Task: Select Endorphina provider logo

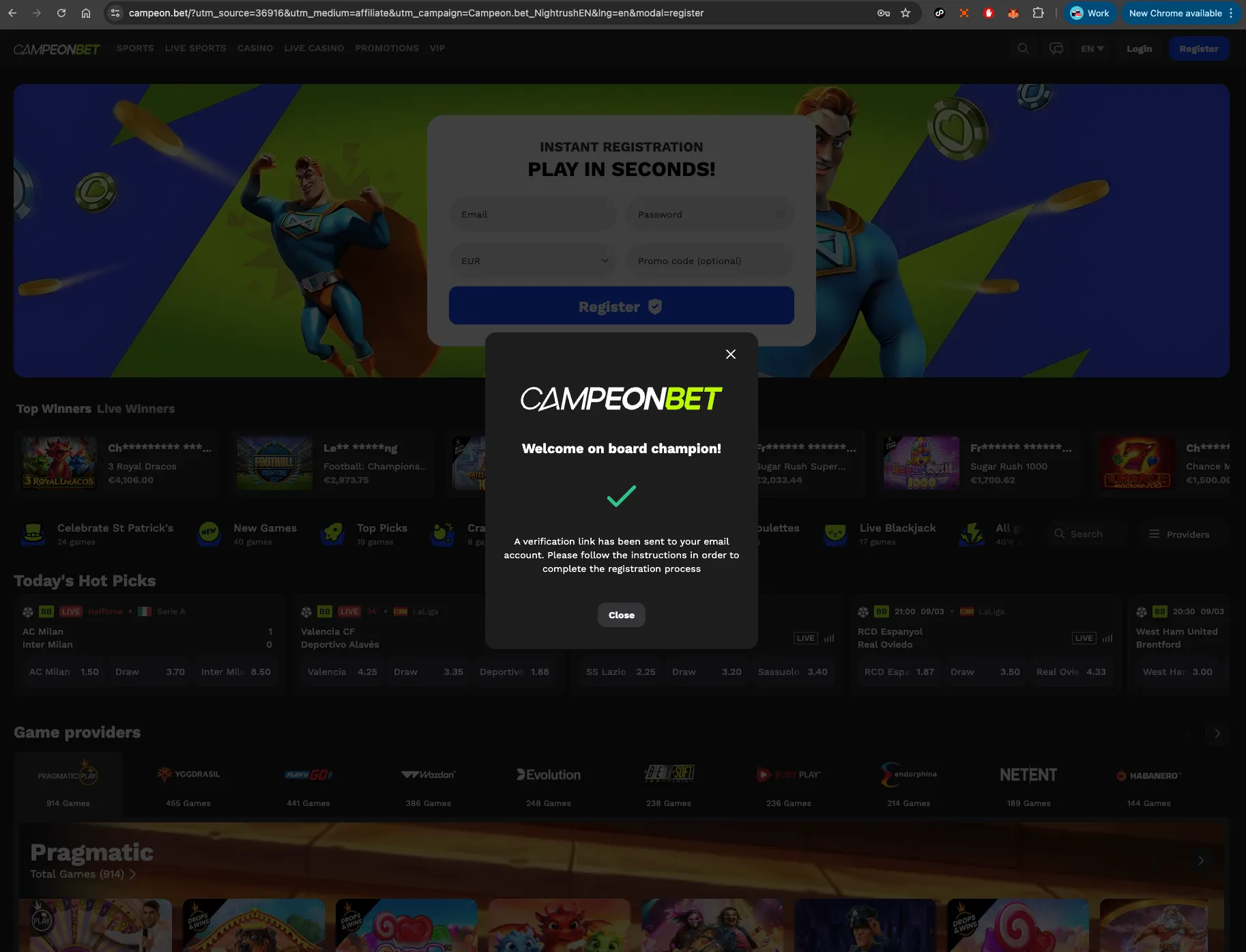Action: (x=909, y=775)
